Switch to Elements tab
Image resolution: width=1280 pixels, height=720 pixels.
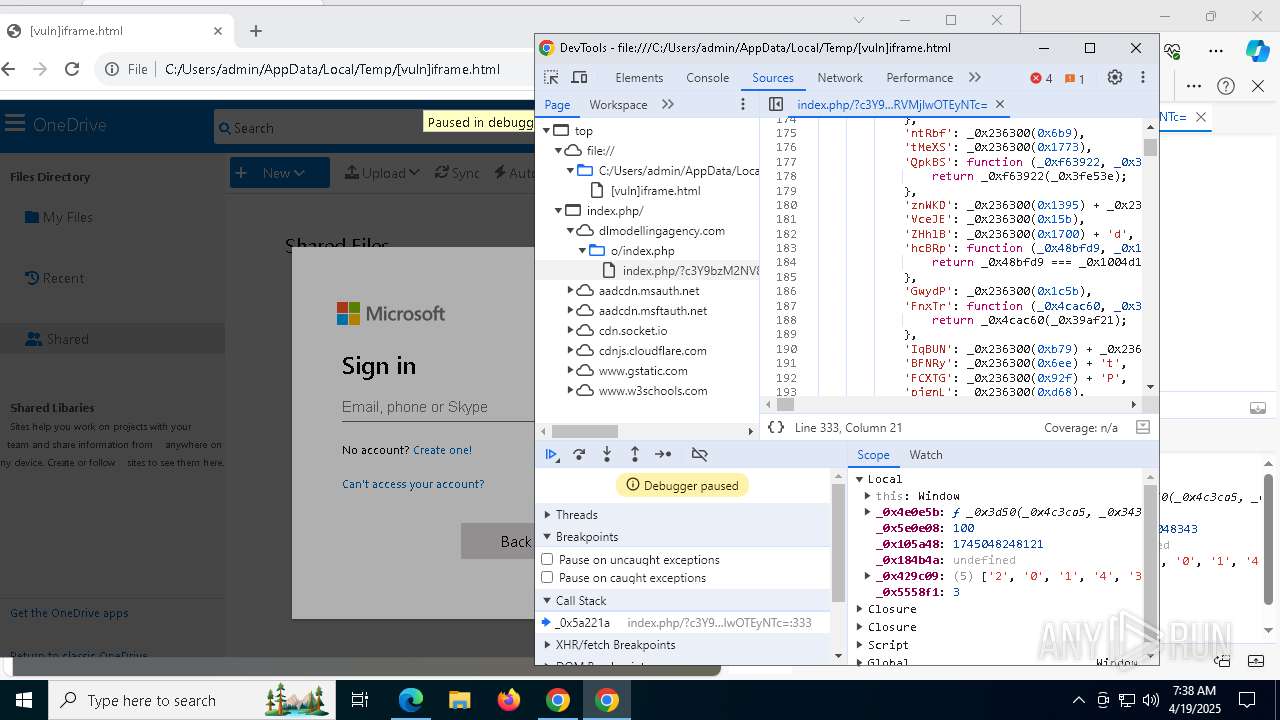639,77
